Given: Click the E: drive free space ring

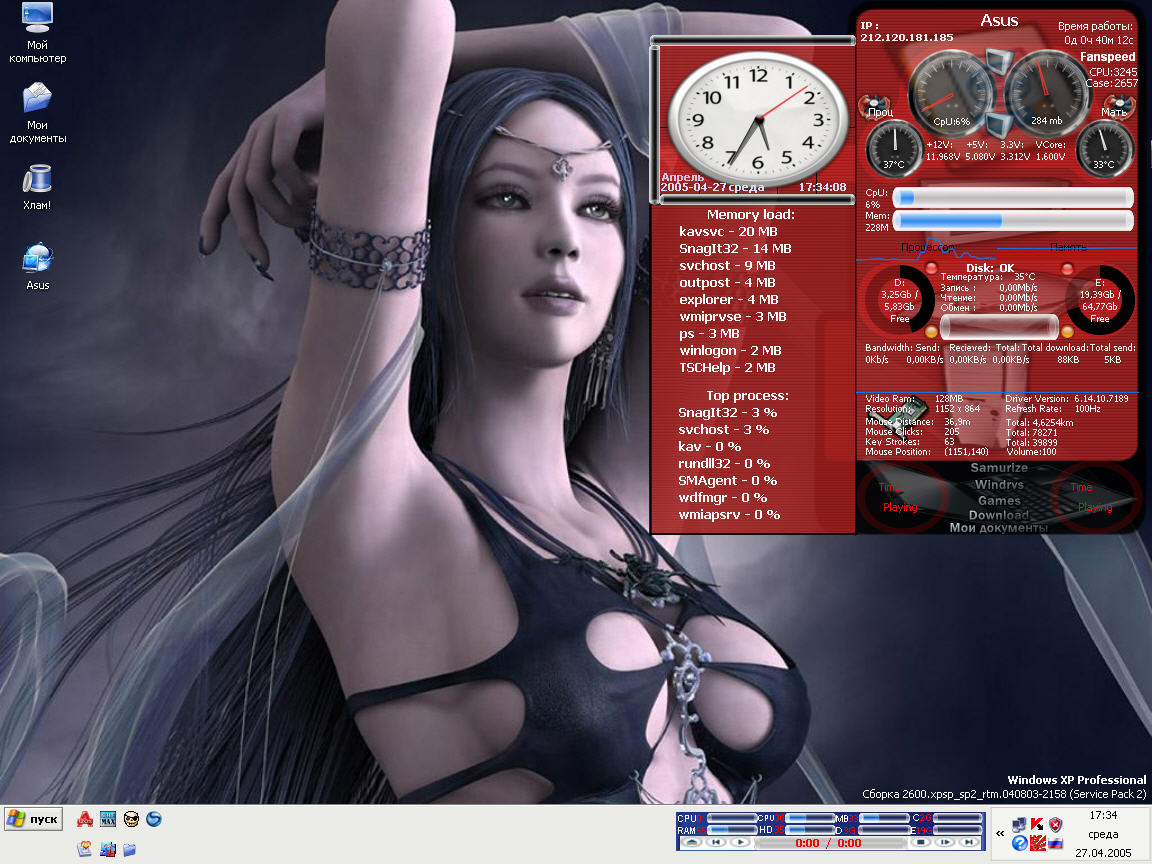Looking at the screenshot, I should pyautogui.click(x=1100, y=300).
